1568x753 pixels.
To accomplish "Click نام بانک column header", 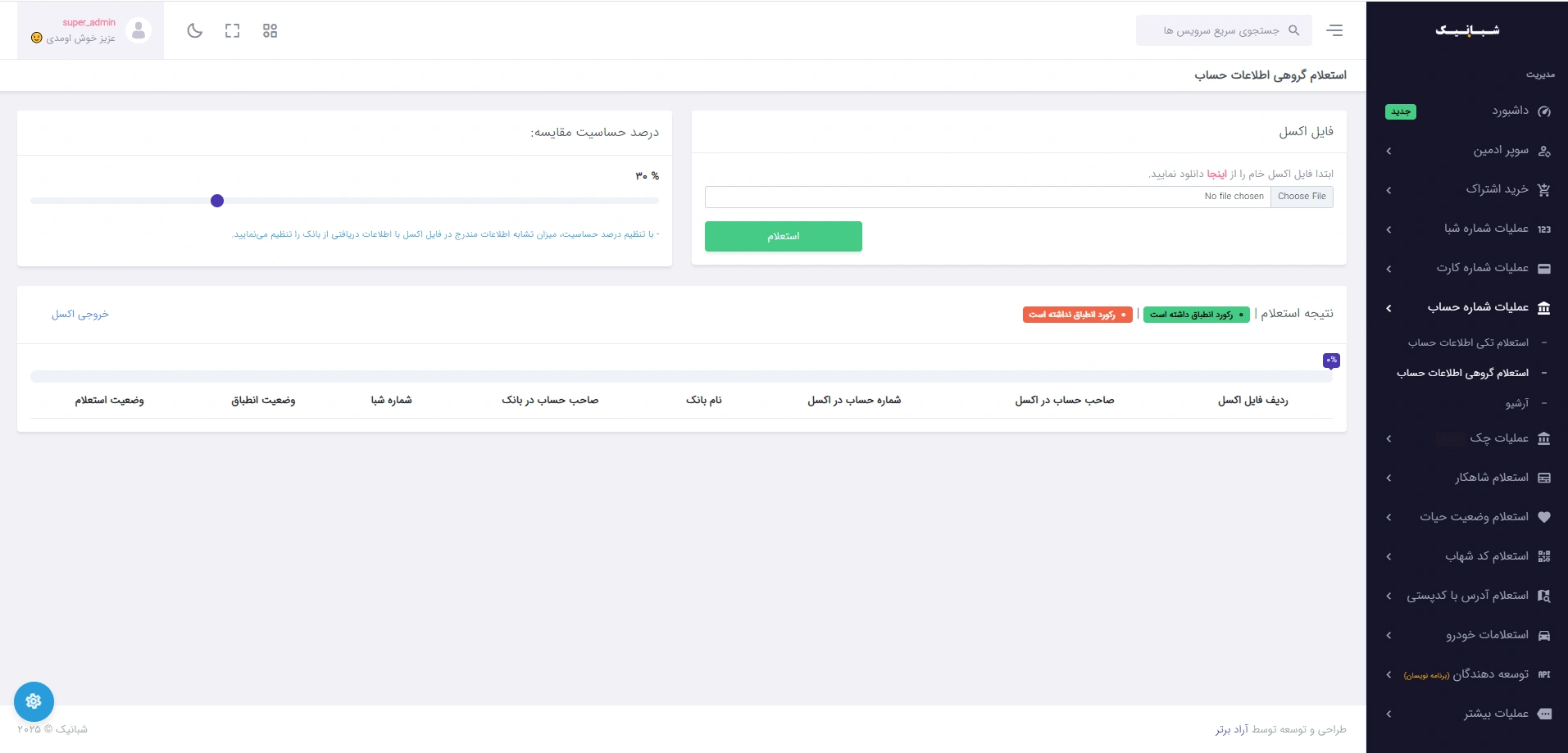I will click(x=704, y=400).
